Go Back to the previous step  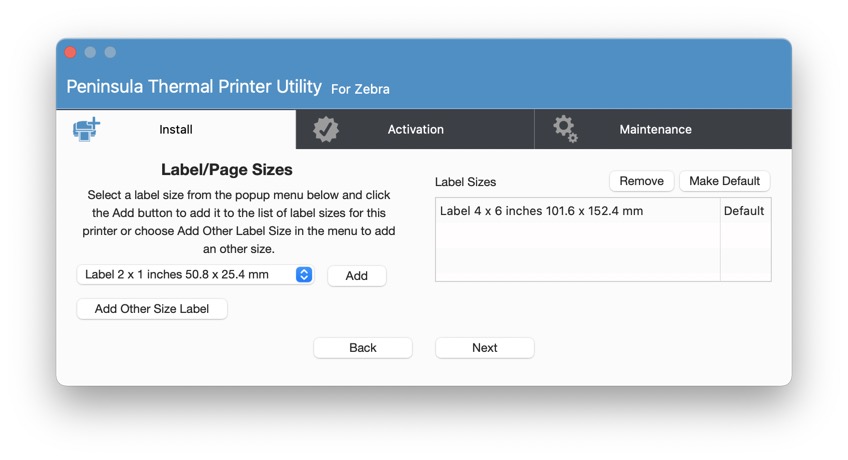coord(363,348)
